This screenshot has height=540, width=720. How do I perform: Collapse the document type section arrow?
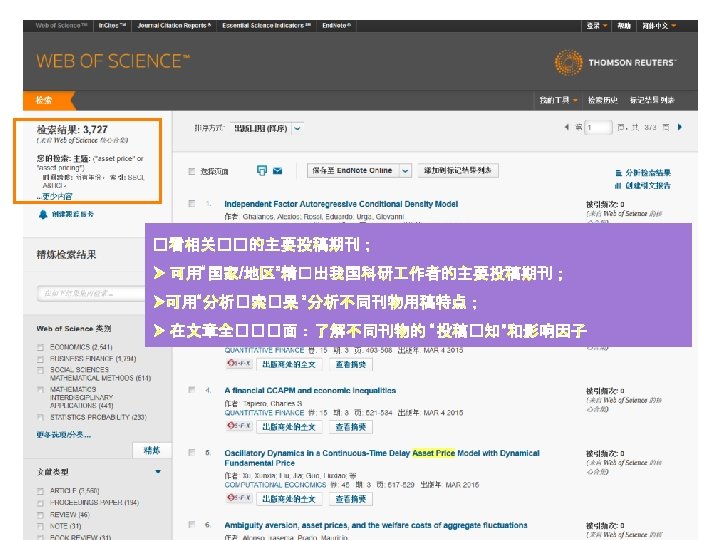[x=158, y=472]
